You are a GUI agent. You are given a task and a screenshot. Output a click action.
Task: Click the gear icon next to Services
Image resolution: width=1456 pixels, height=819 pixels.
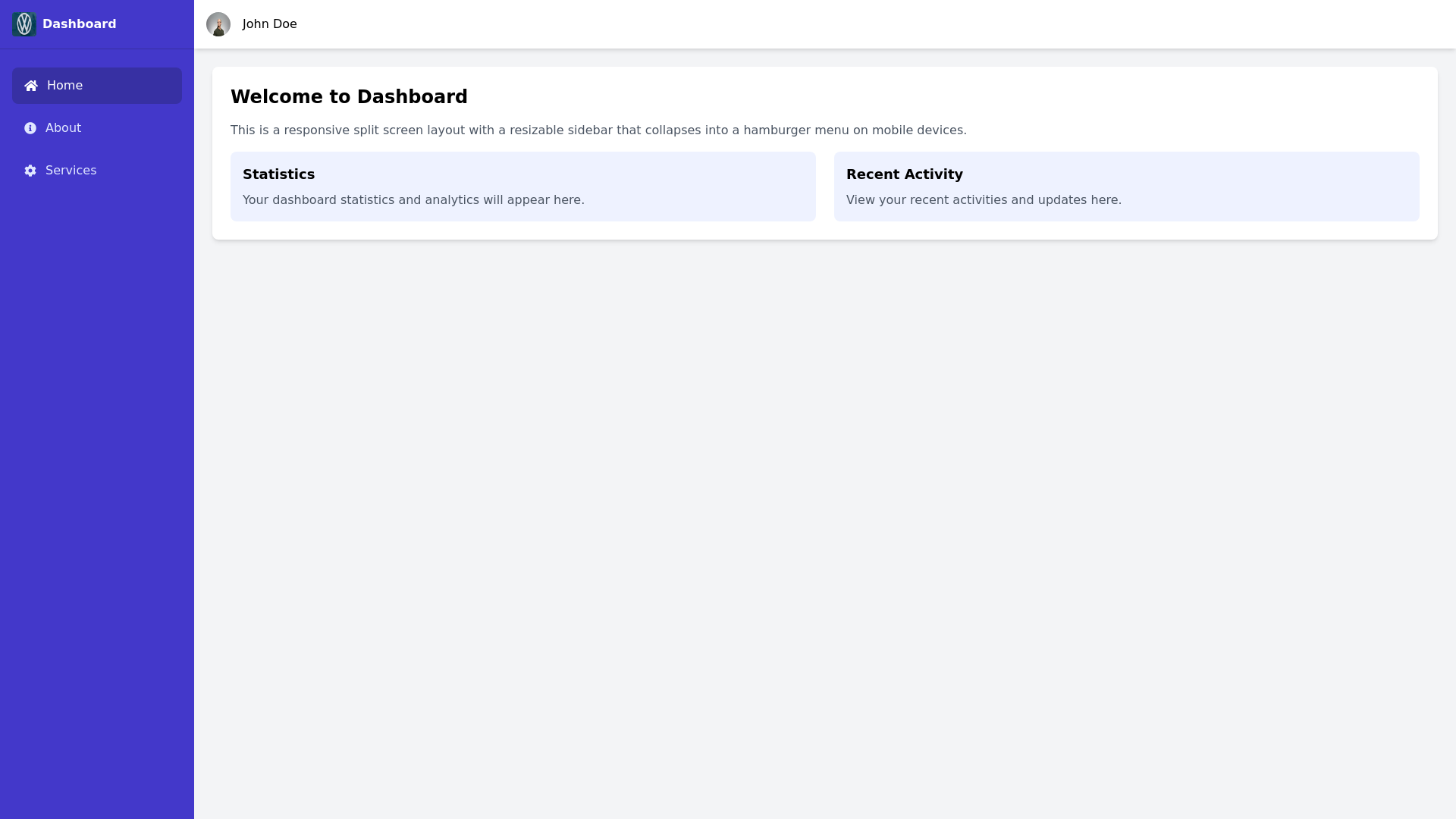click(x=30, y=171)
